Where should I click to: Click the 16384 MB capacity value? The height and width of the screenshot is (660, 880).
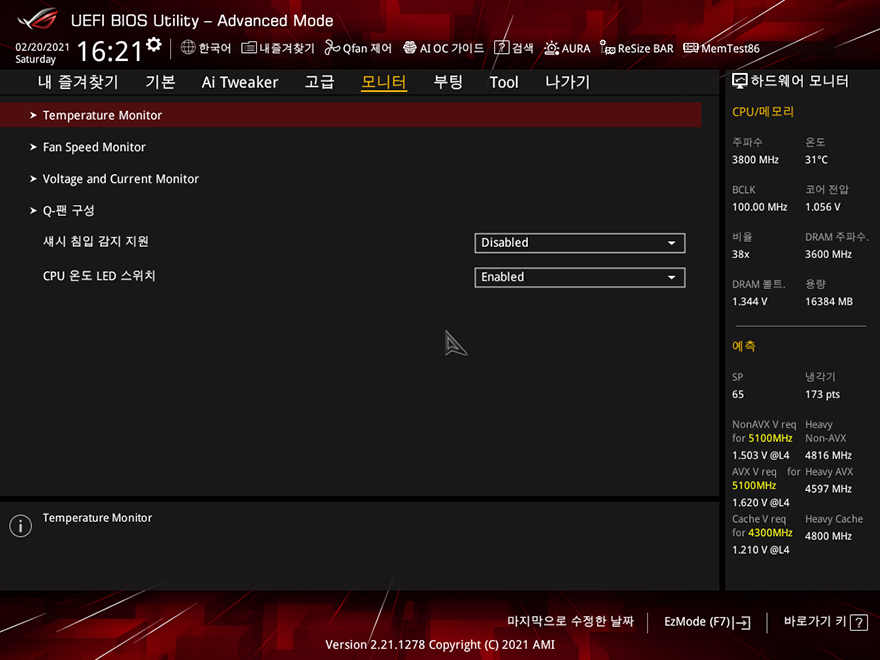[829, 301]
